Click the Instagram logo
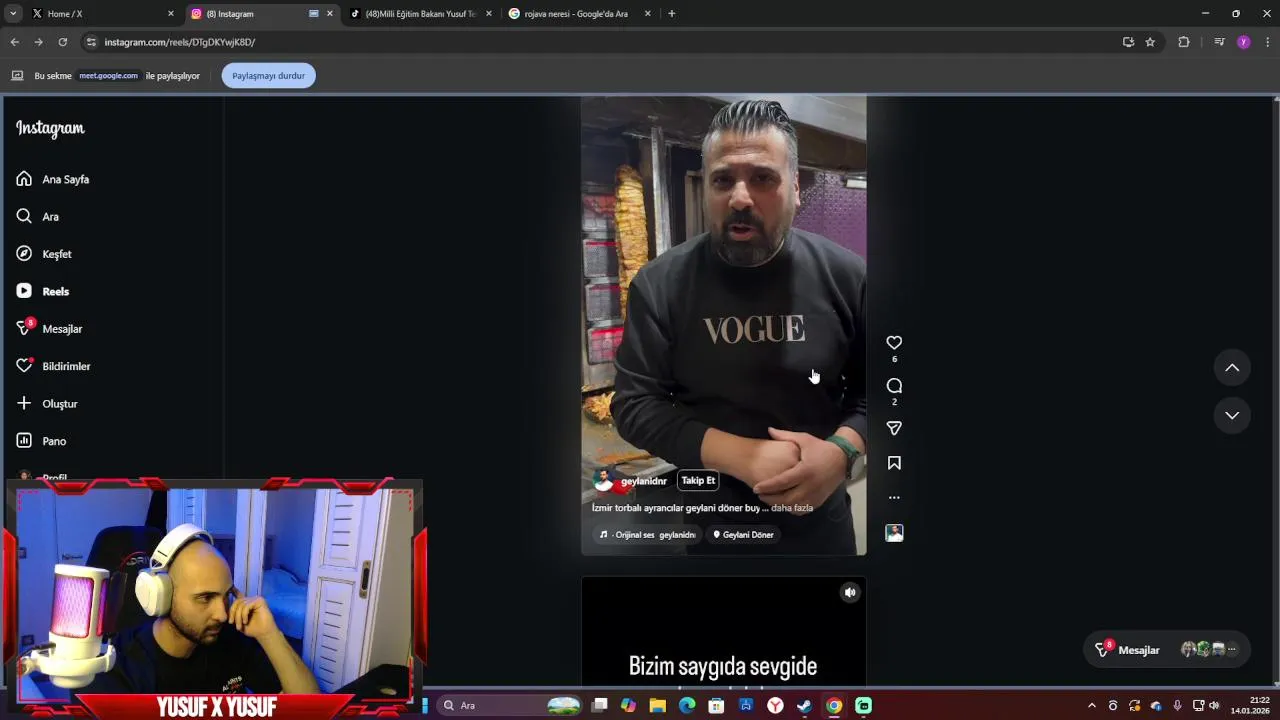Screen dimensions: 1280x720 click(50, 128)
